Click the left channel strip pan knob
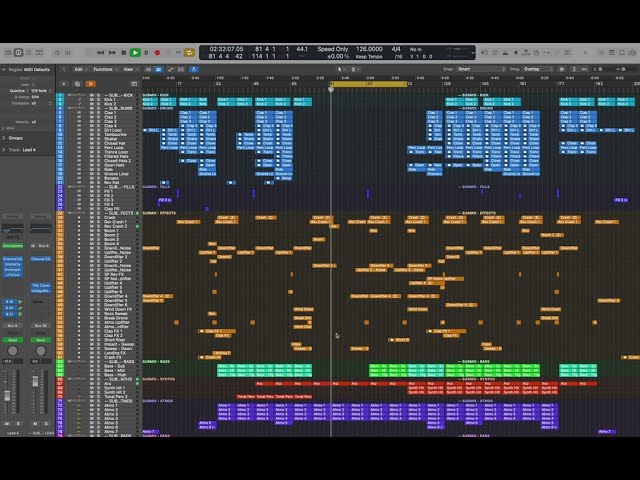The height and width of the screenshot is (480, 640). [13, 351]
